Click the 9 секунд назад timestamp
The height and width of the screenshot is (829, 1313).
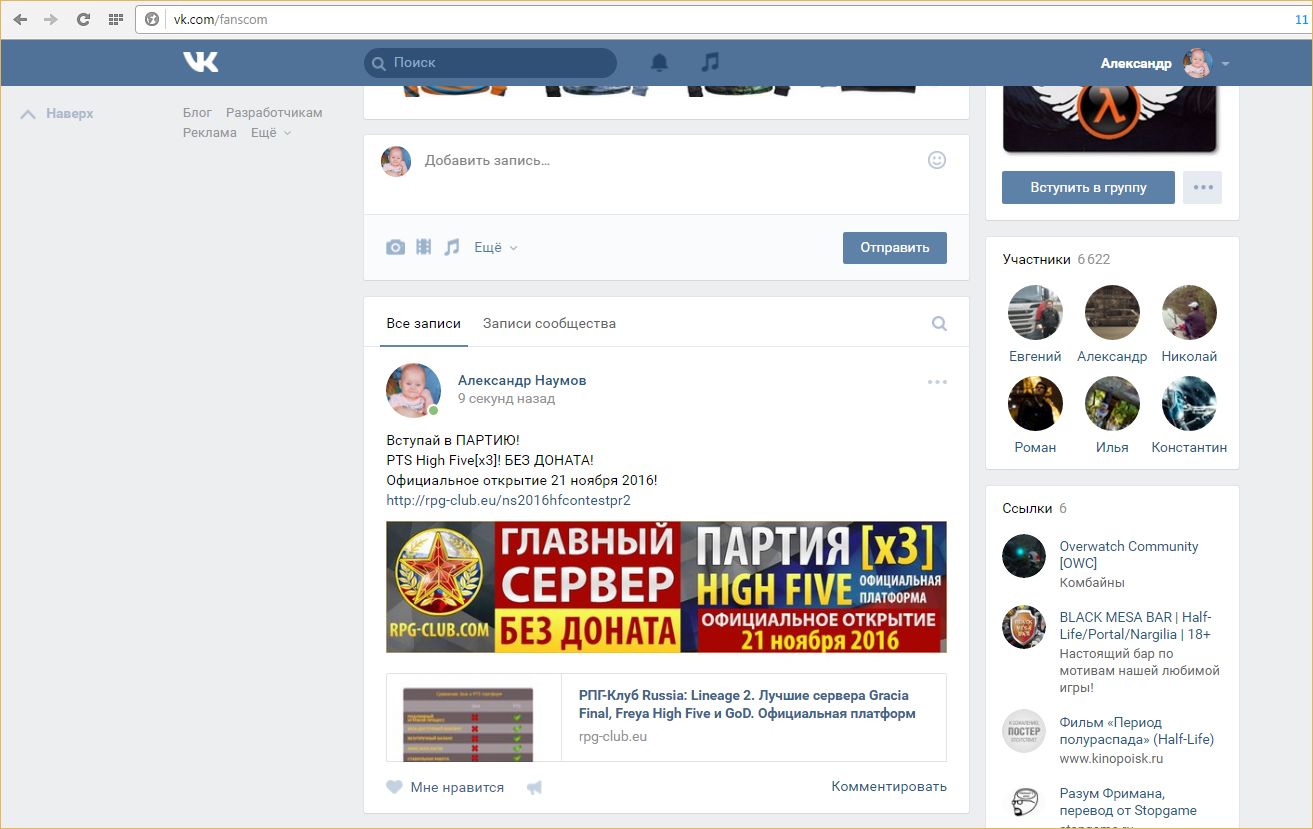(506, 398)
